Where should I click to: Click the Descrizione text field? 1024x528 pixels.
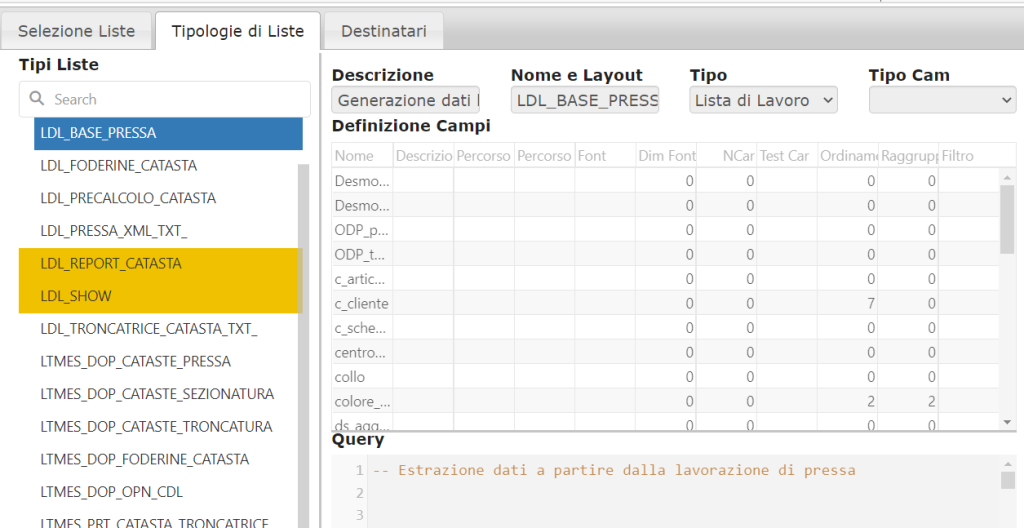tap(405, 100)
